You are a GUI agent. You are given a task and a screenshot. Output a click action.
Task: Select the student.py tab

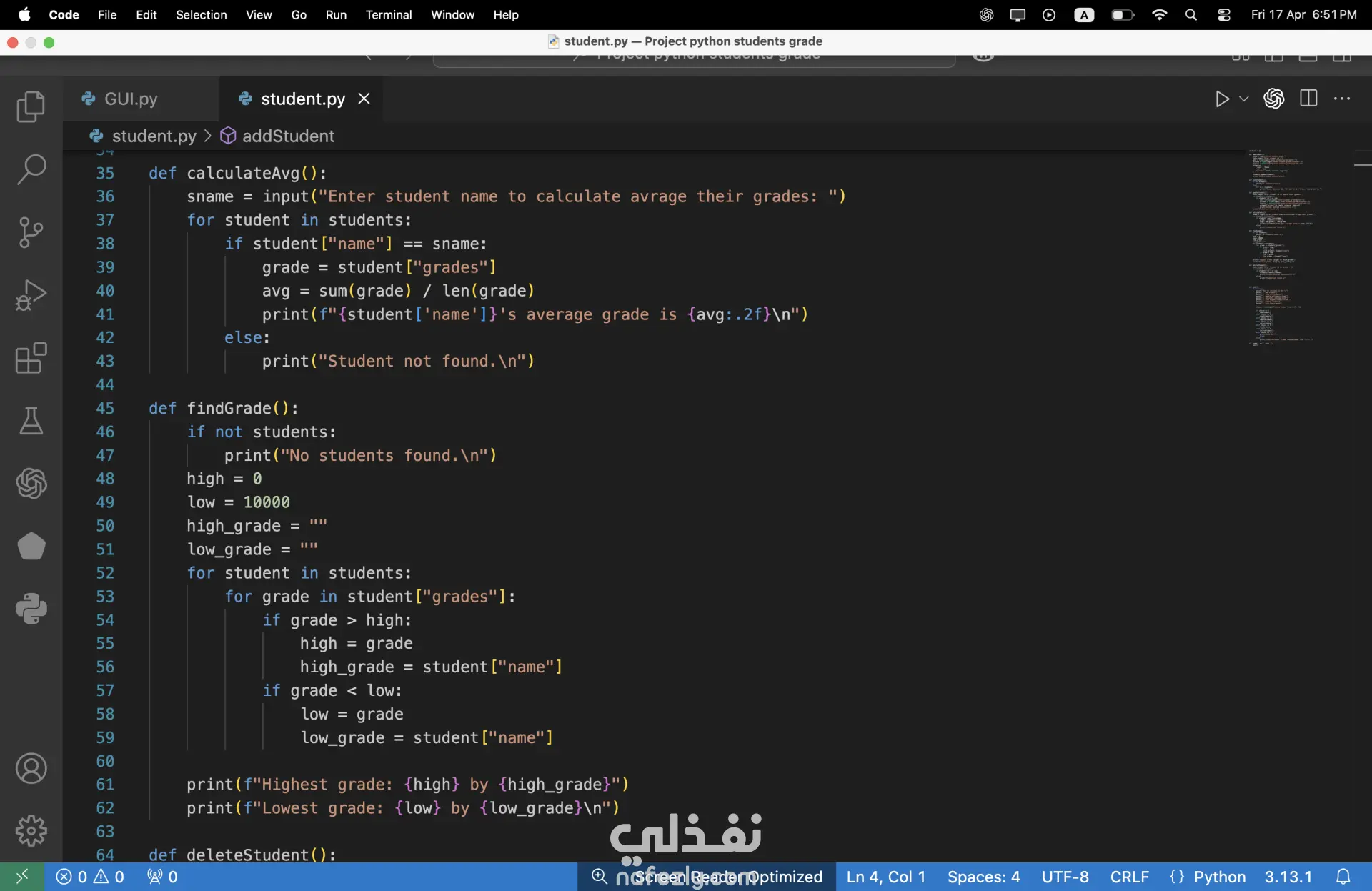point(302,99)
